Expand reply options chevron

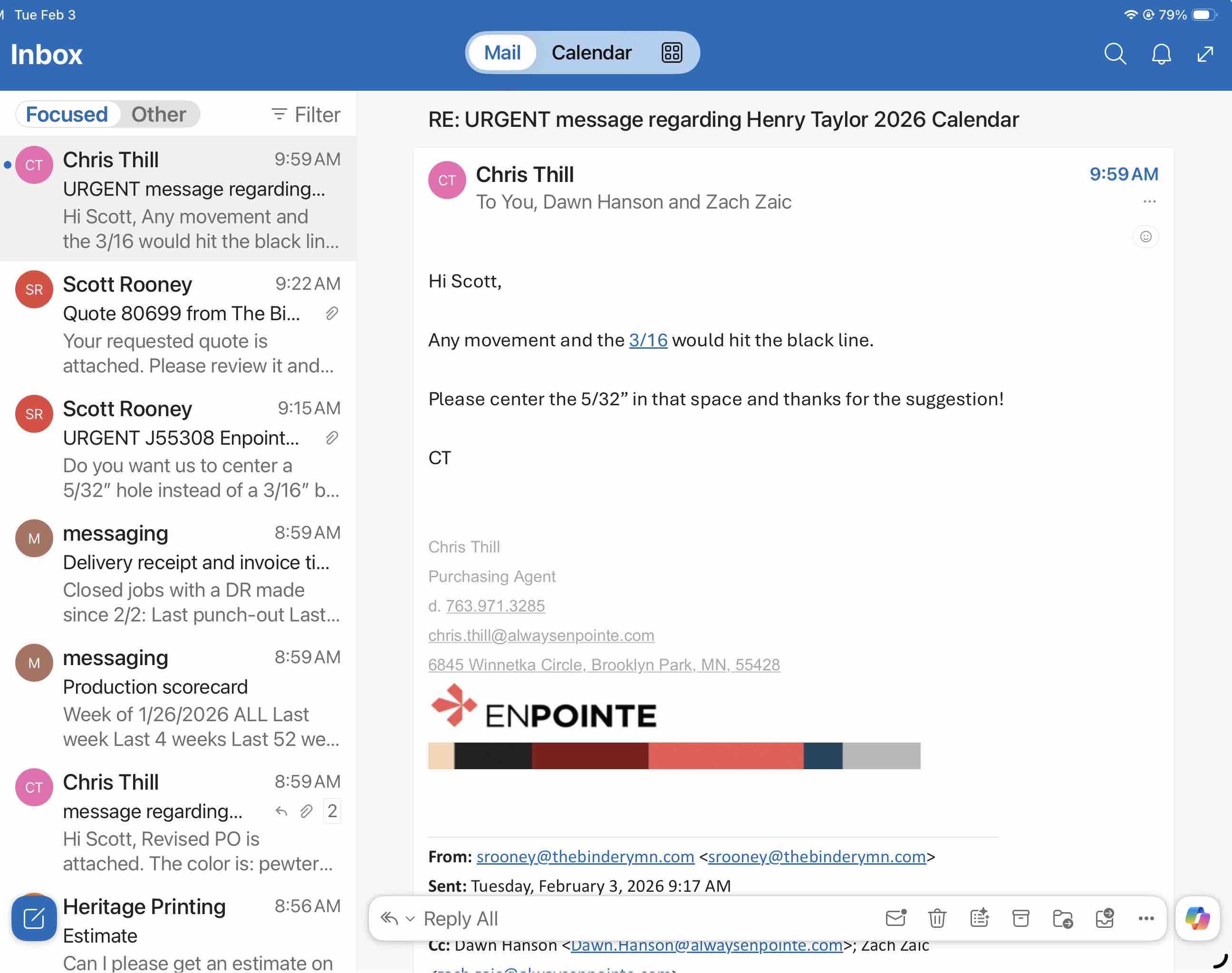click(x=410, y=919)
